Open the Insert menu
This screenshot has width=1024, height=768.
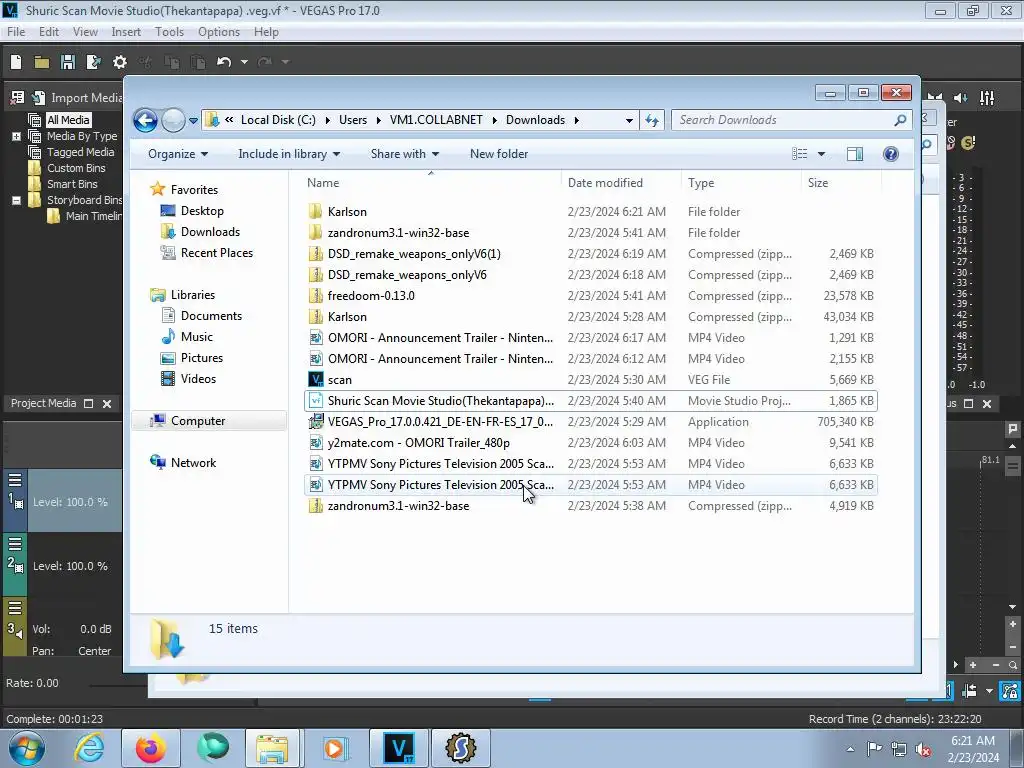(x=126, y=32)
